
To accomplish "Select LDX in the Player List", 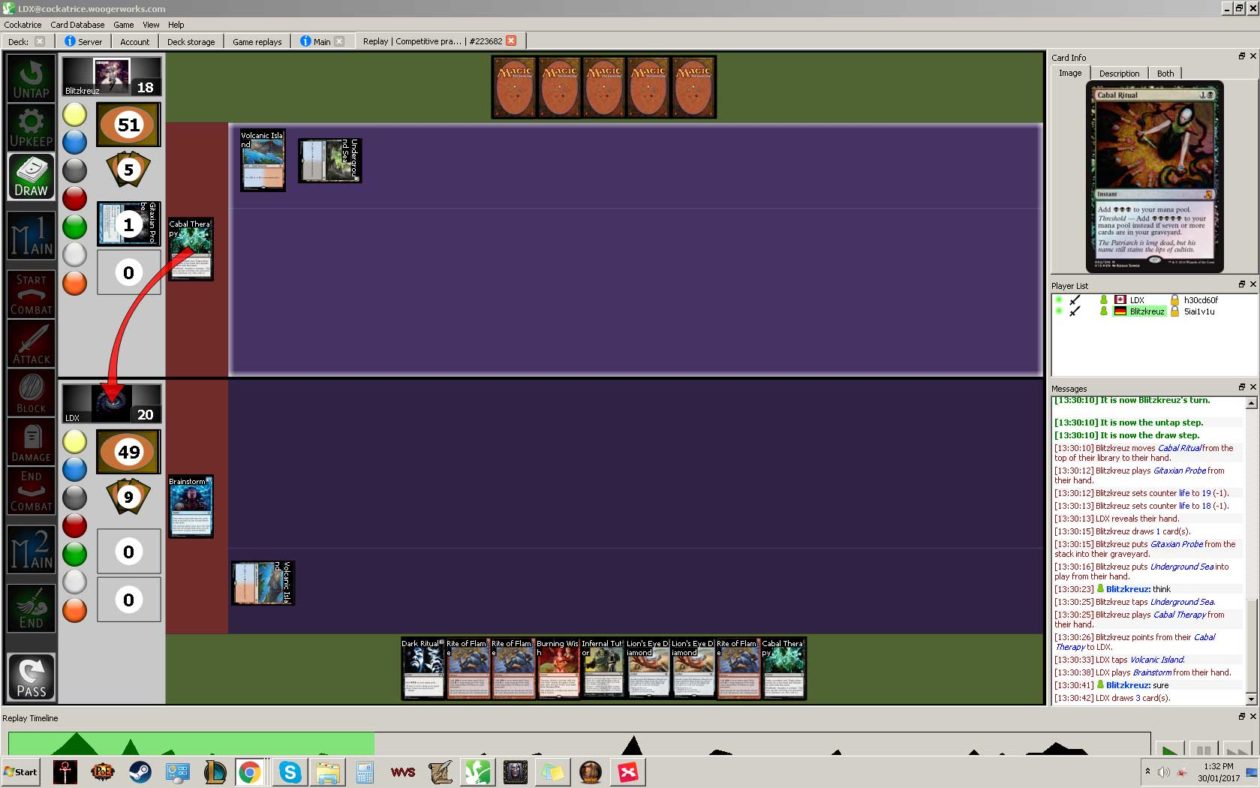I will [1137, 300].
